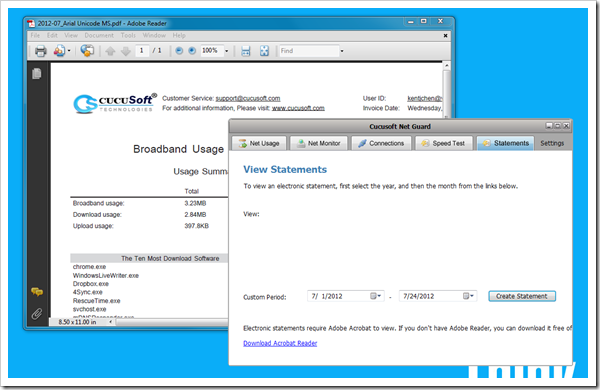Open the Find options dropdown arrow
Image resolution: width=600 pixels, height=390 pixels.
342,51
